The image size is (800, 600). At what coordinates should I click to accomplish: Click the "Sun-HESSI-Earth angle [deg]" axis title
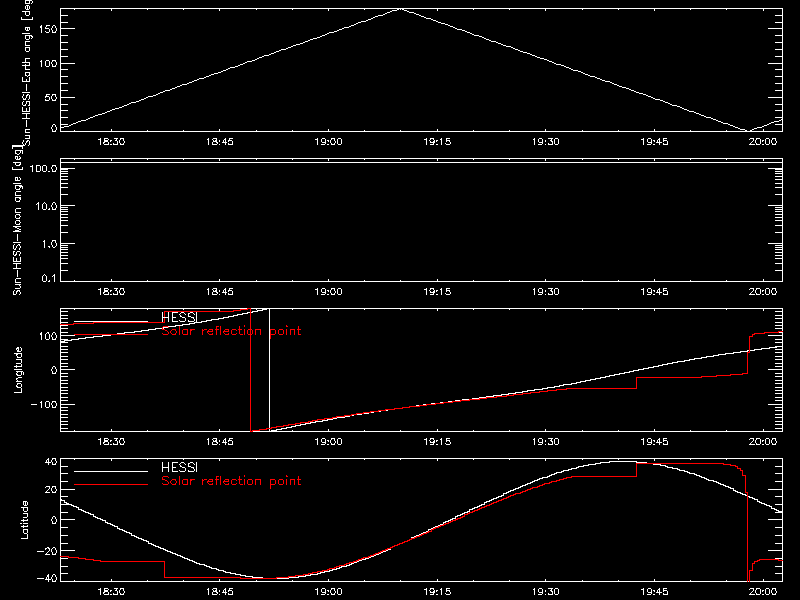[27, 73]
